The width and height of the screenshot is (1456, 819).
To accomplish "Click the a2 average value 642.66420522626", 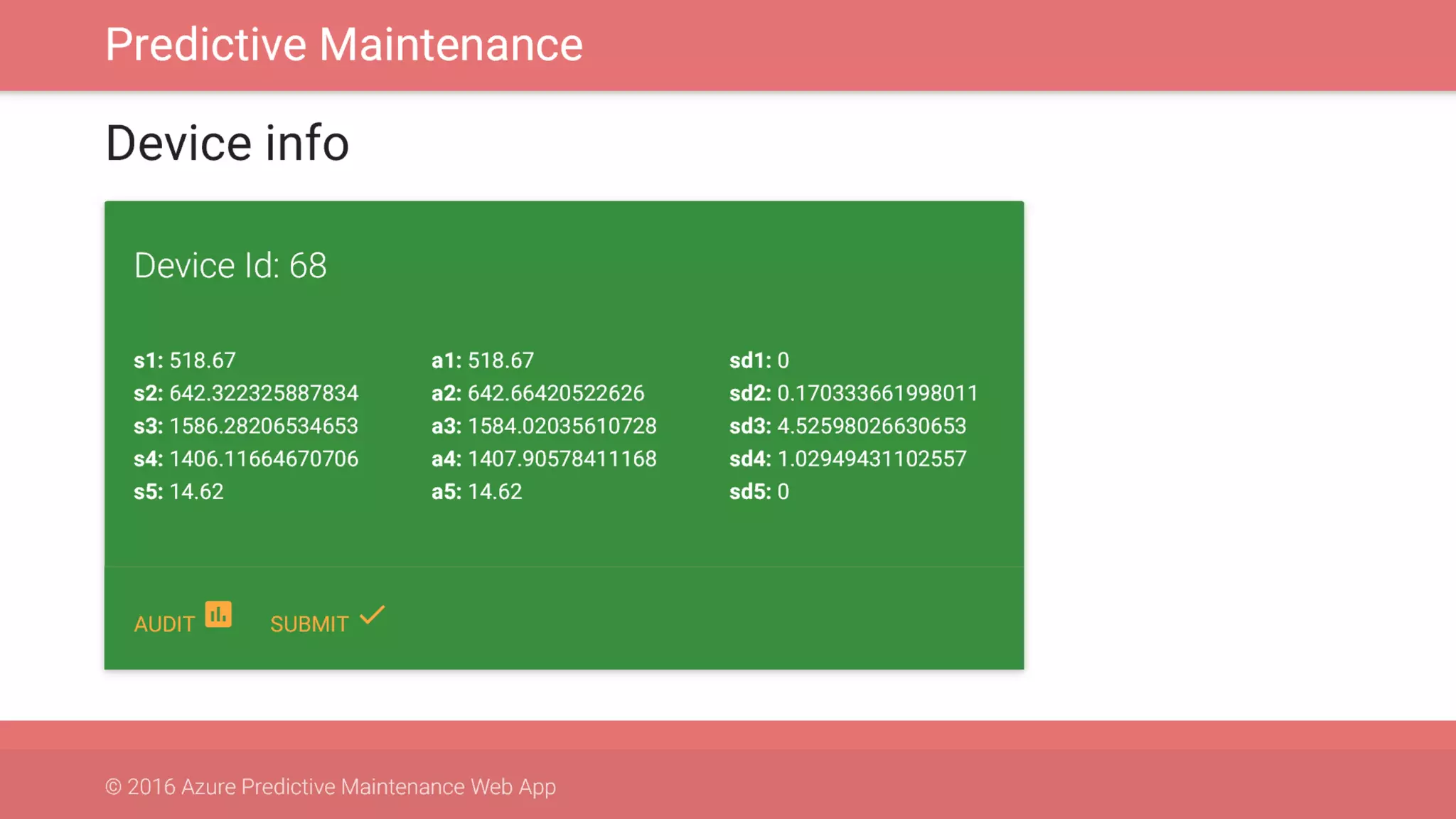I will click(x=556, y=393).
